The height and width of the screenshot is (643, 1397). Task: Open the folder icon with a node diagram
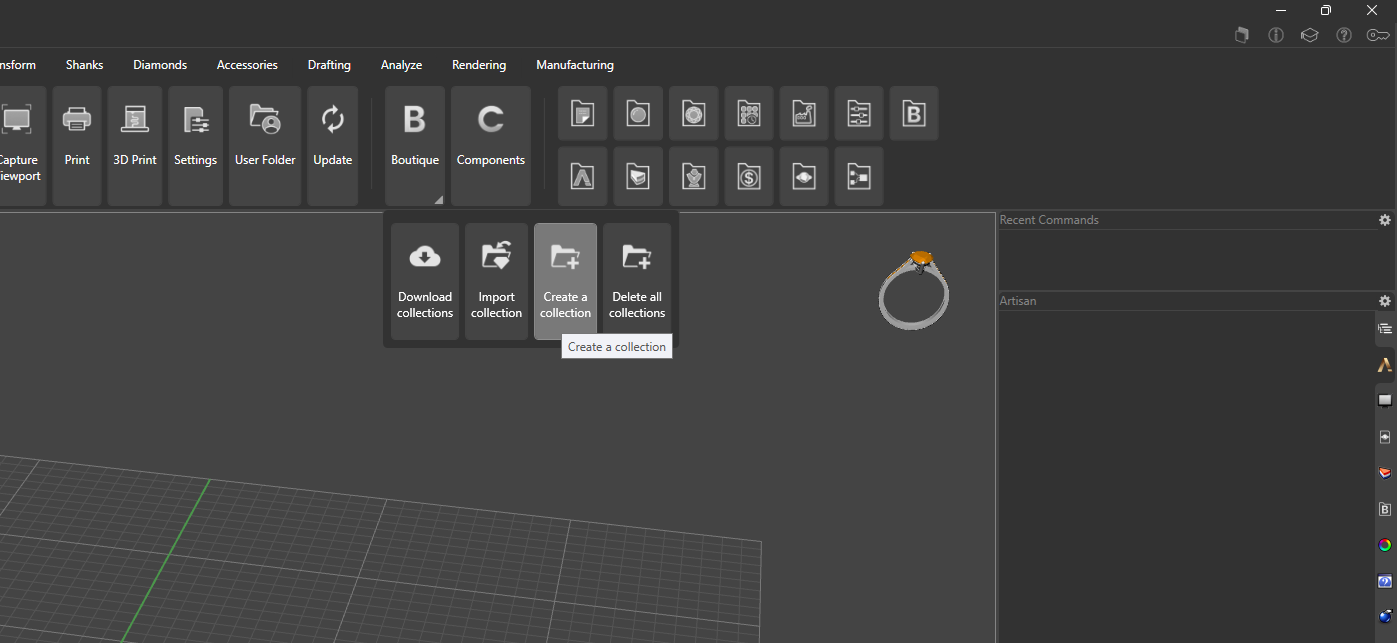click(x=859, y=176)
